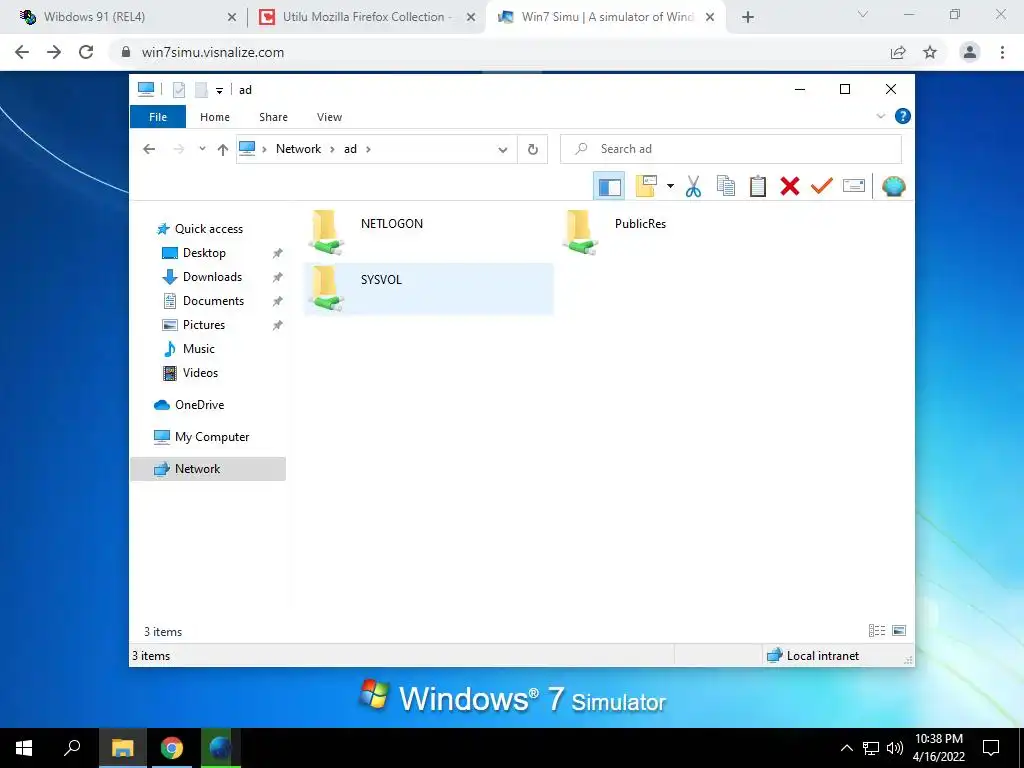This screenshot has height=768, width=1024.
Task: Open the address bar history dropdown
Action: coord(503,150)
